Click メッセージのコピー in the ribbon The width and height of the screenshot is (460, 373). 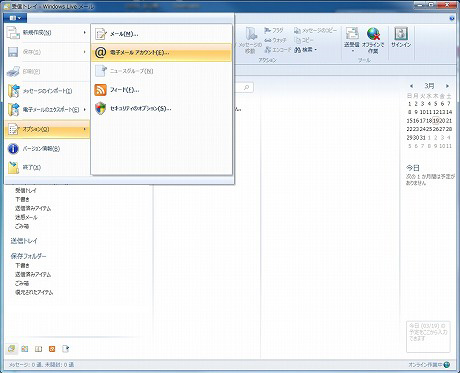pos(315,30)
